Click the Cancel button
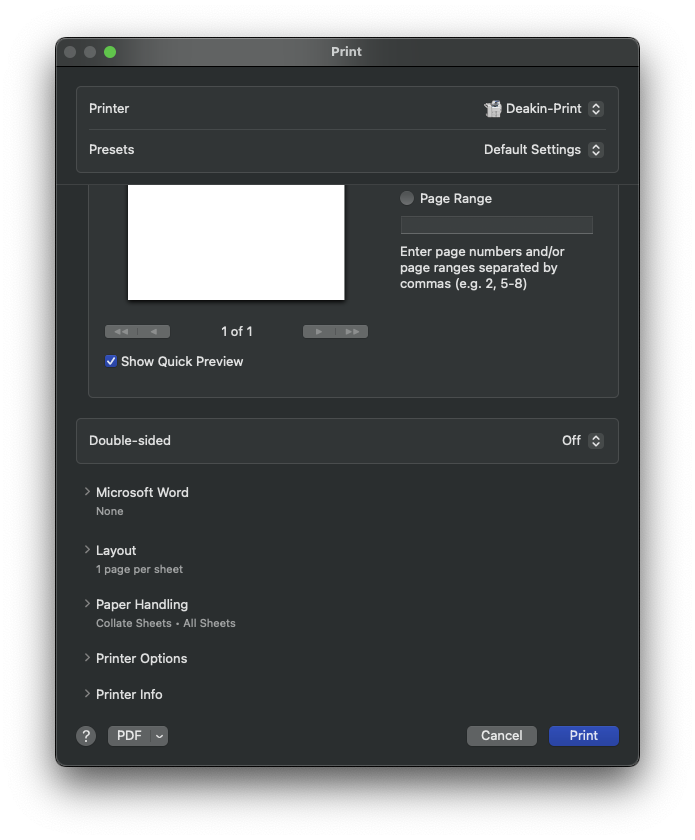Image resolution: width=695 pixels, height=840 pixels. 501,736
